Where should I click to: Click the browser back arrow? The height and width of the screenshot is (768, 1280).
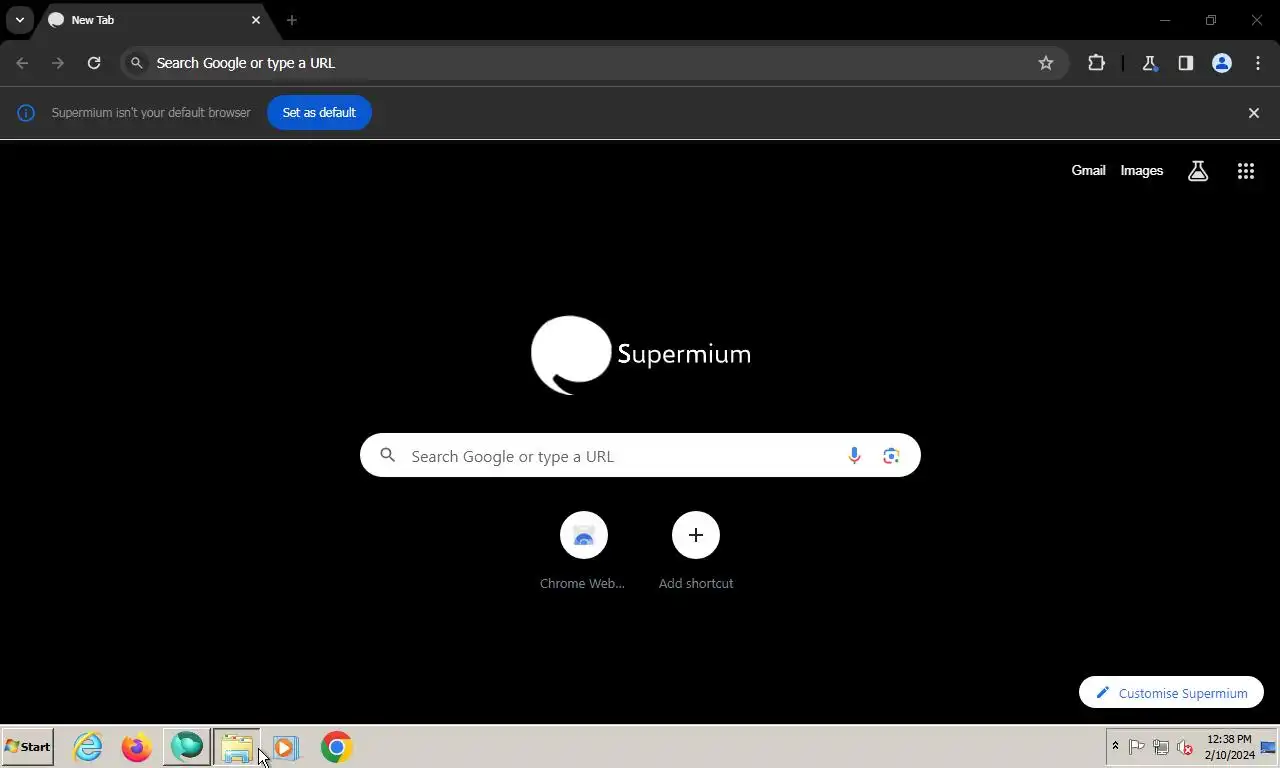click(22, 63)
